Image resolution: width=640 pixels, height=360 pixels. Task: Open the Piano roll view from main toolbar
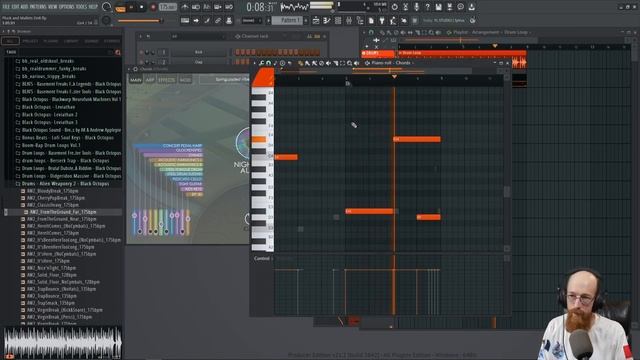point(327,20)
